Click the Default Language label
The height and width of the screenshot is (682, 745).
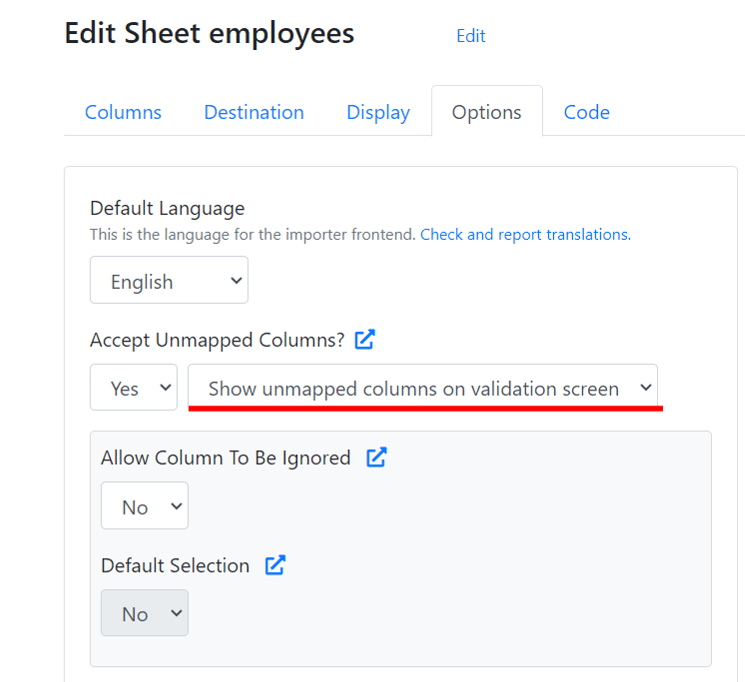coord(167,208)
